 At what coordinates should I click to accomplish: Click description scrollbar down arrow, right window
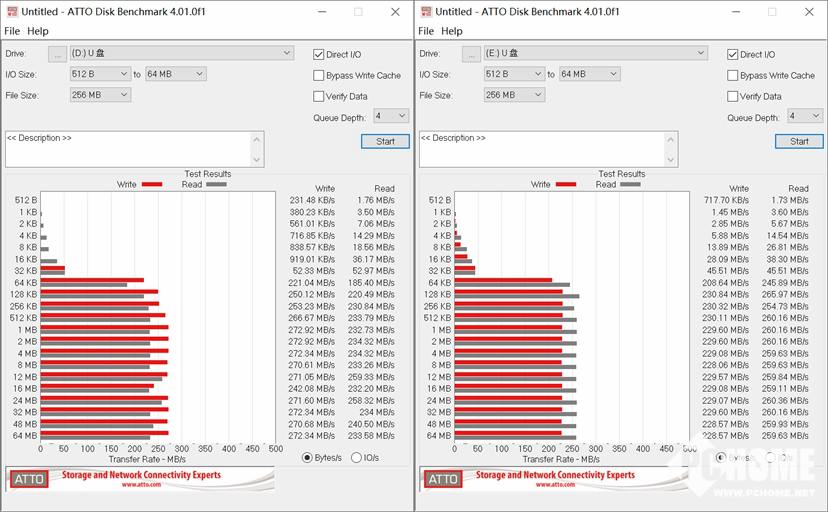(x=671, y=159)
